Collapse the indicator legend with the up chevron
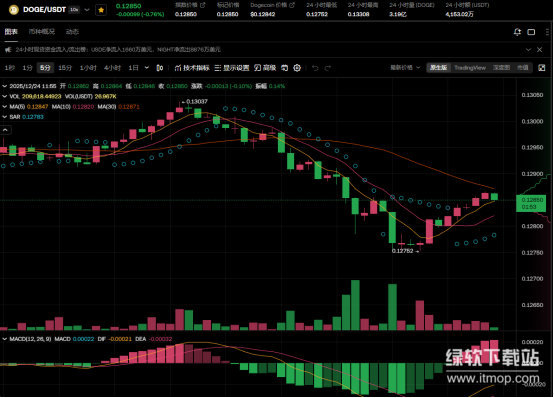This screenshot has height=398, width=554. pos(5,130)
